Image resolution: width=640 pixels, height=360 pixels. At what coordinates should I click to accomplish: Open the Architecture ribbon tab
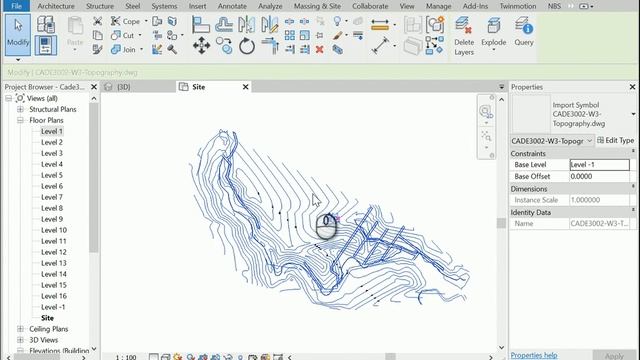[56, 6]
